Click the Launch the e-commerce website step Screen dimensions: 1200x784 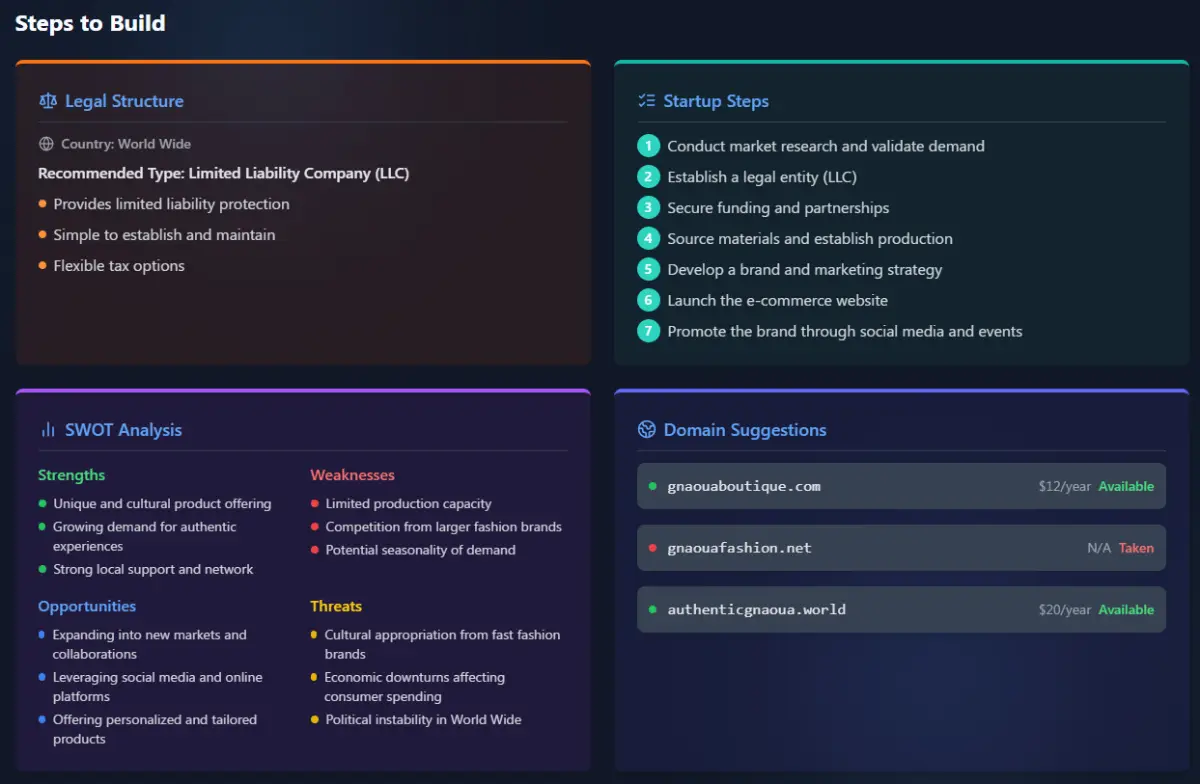tap(777, 300)
